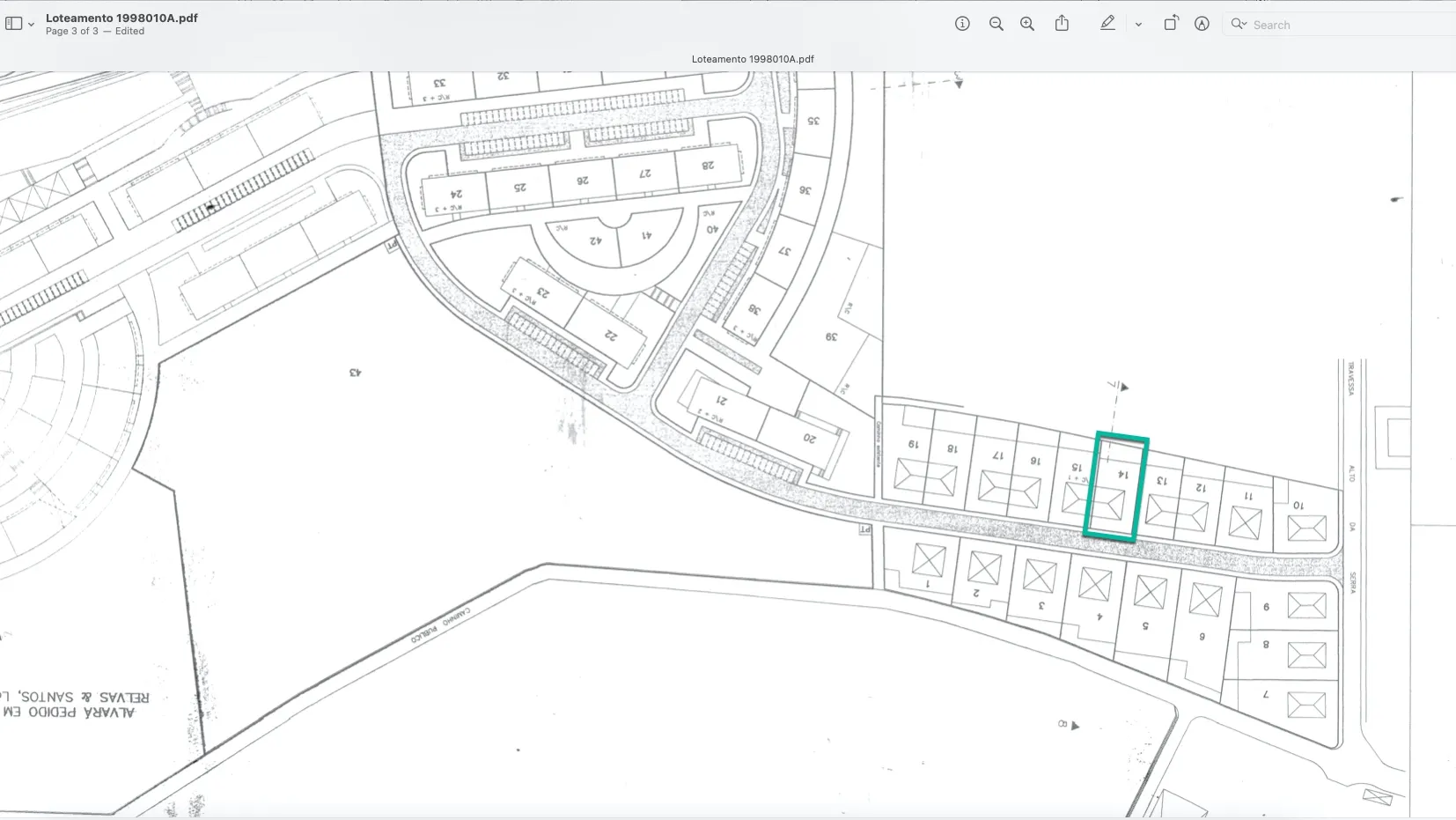Open the search options magnifier dropdown

click(x=1239, y=24)
